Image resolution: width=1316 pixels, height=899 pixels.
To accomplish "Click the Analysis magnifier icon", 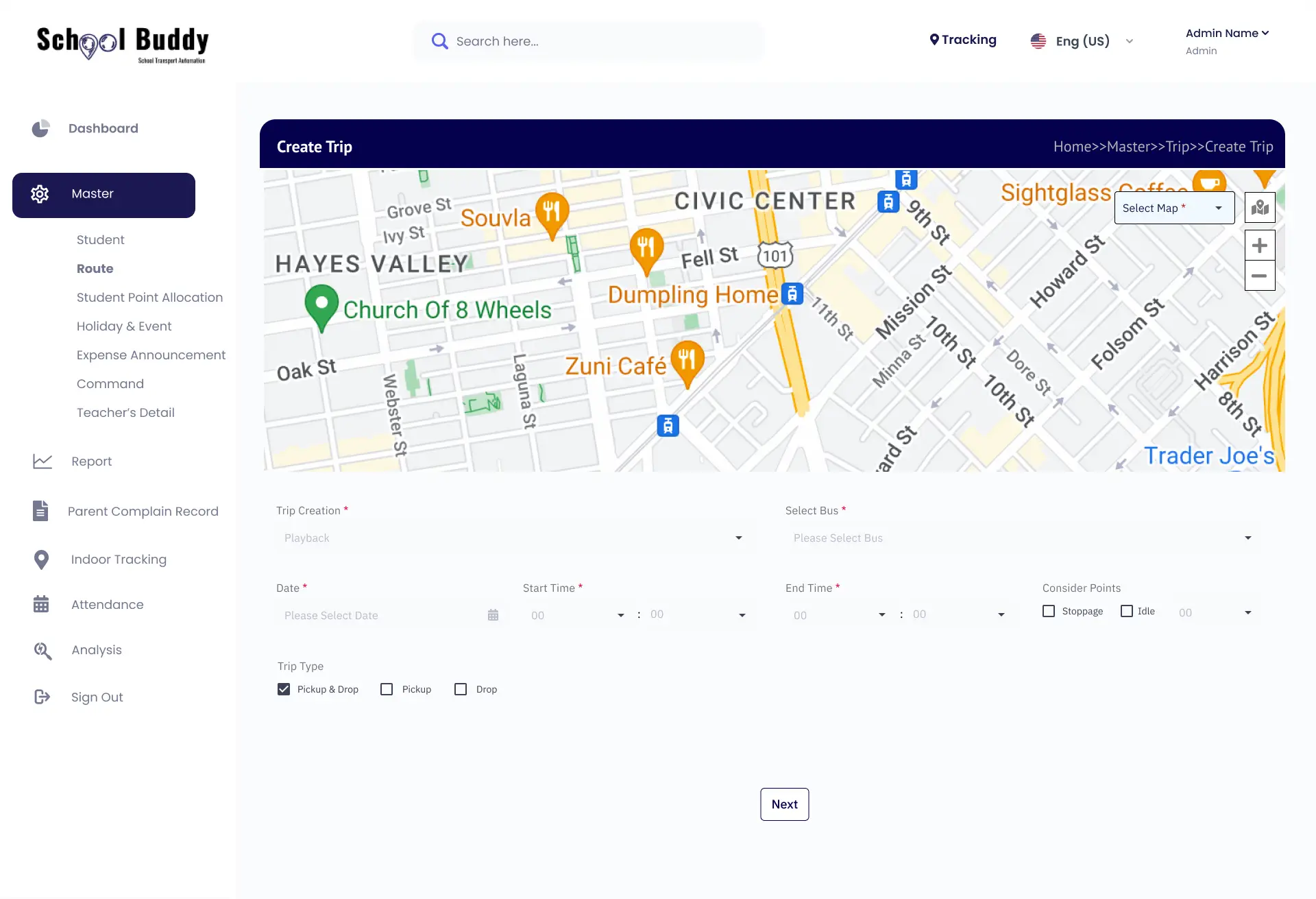I will 42,650.
